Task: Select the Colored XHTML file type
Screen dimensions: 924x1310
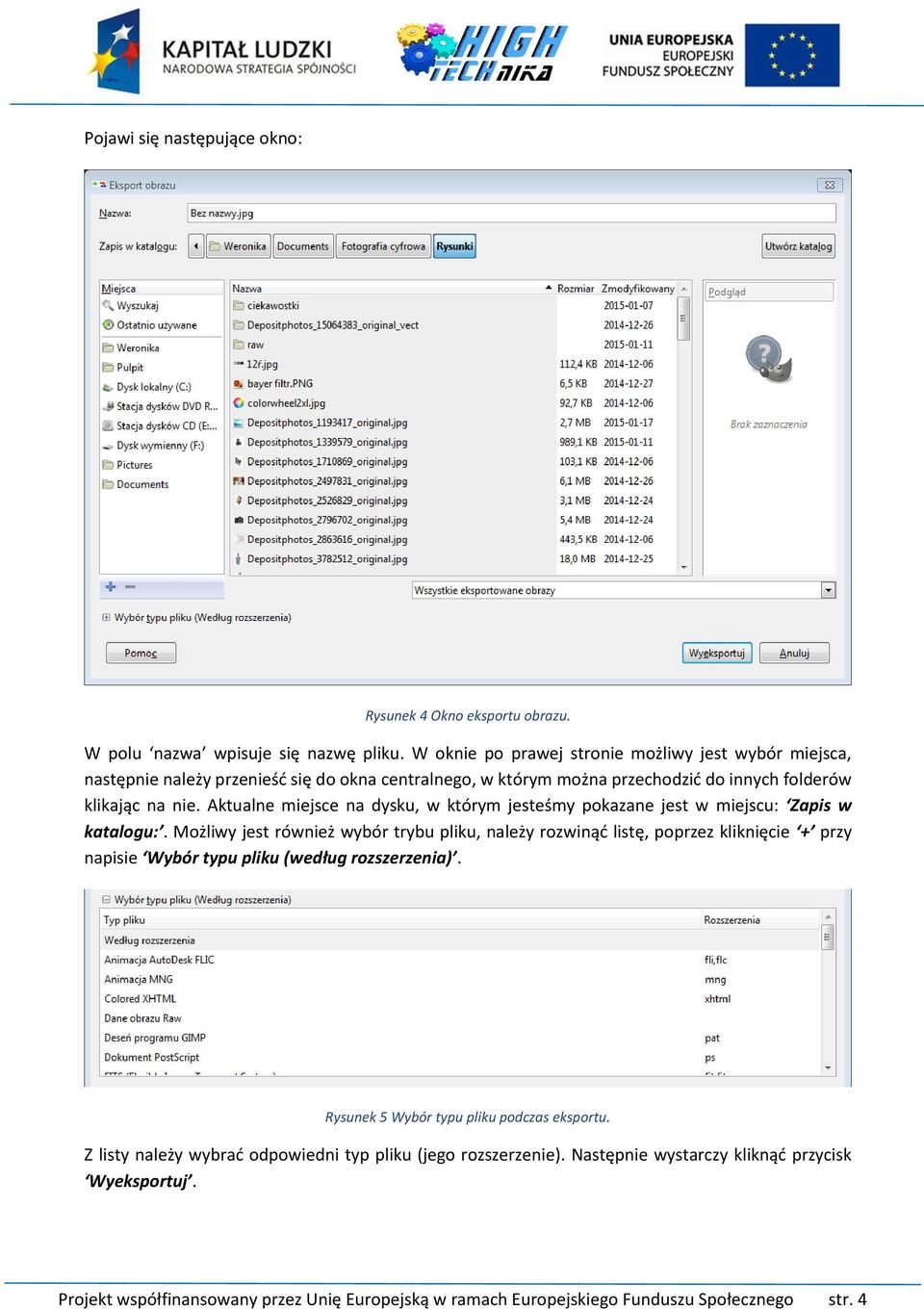Action: (x=461, y=999)
